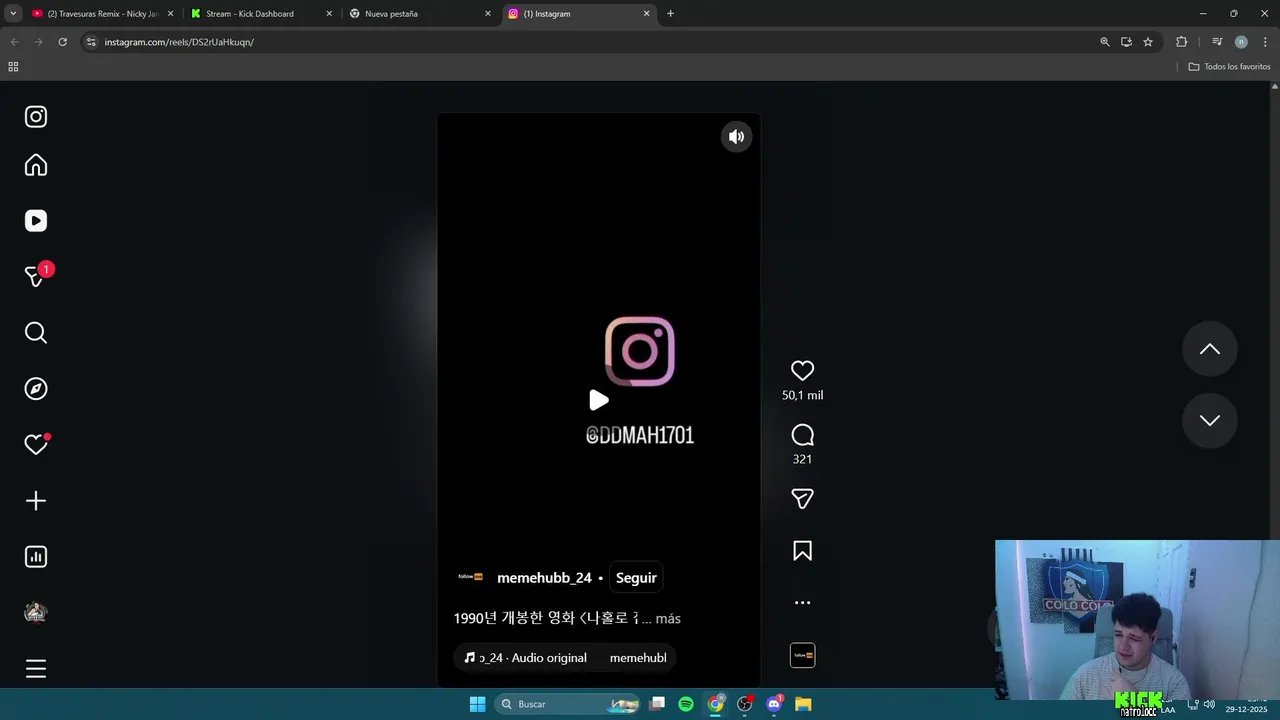The image size is (1280, 720).
Task: Open Messages with unread badge
Action: (x=38, y=276)
